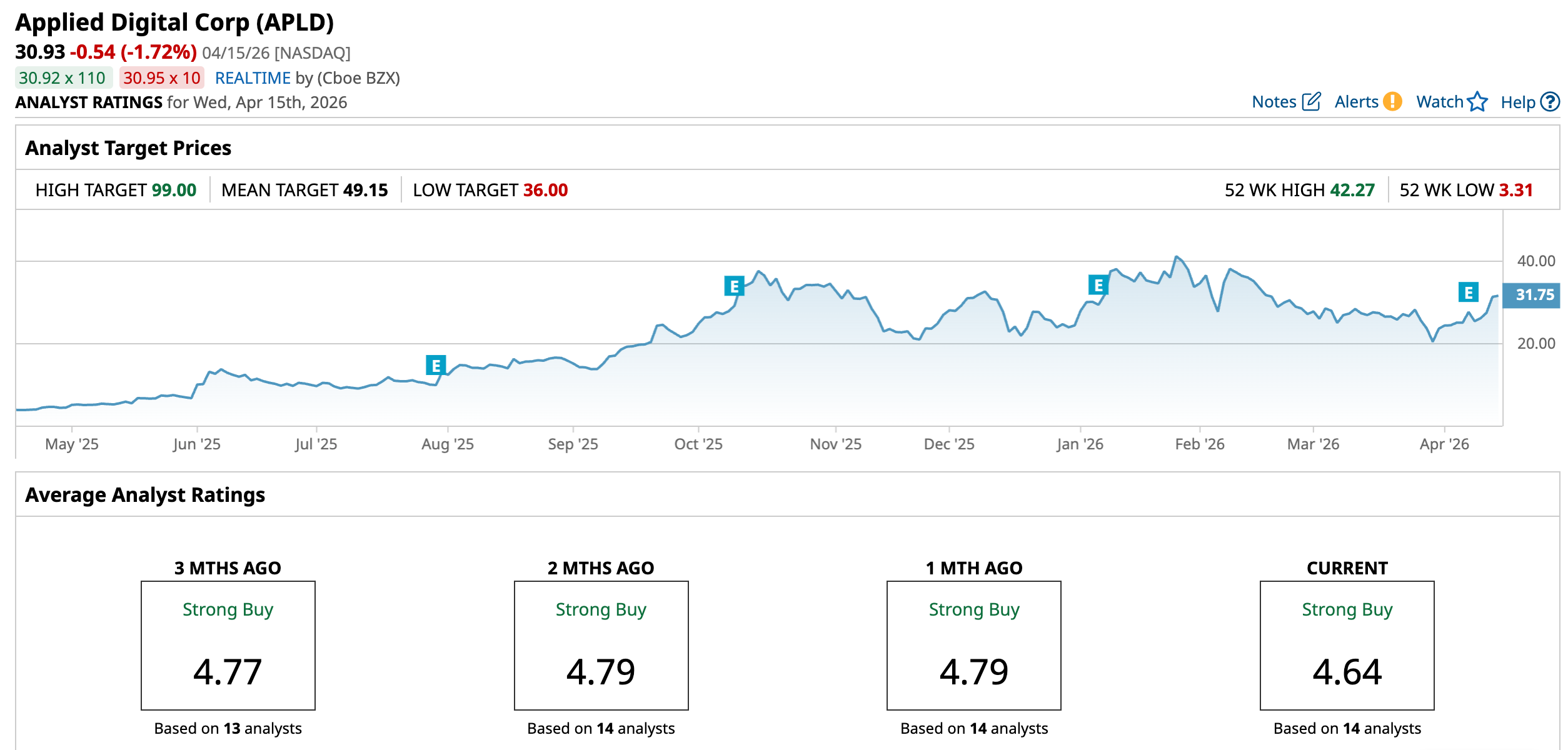Click the green bid price 30.92 x 110
Screen dimensions: 1568x750
tap(63, 78)
